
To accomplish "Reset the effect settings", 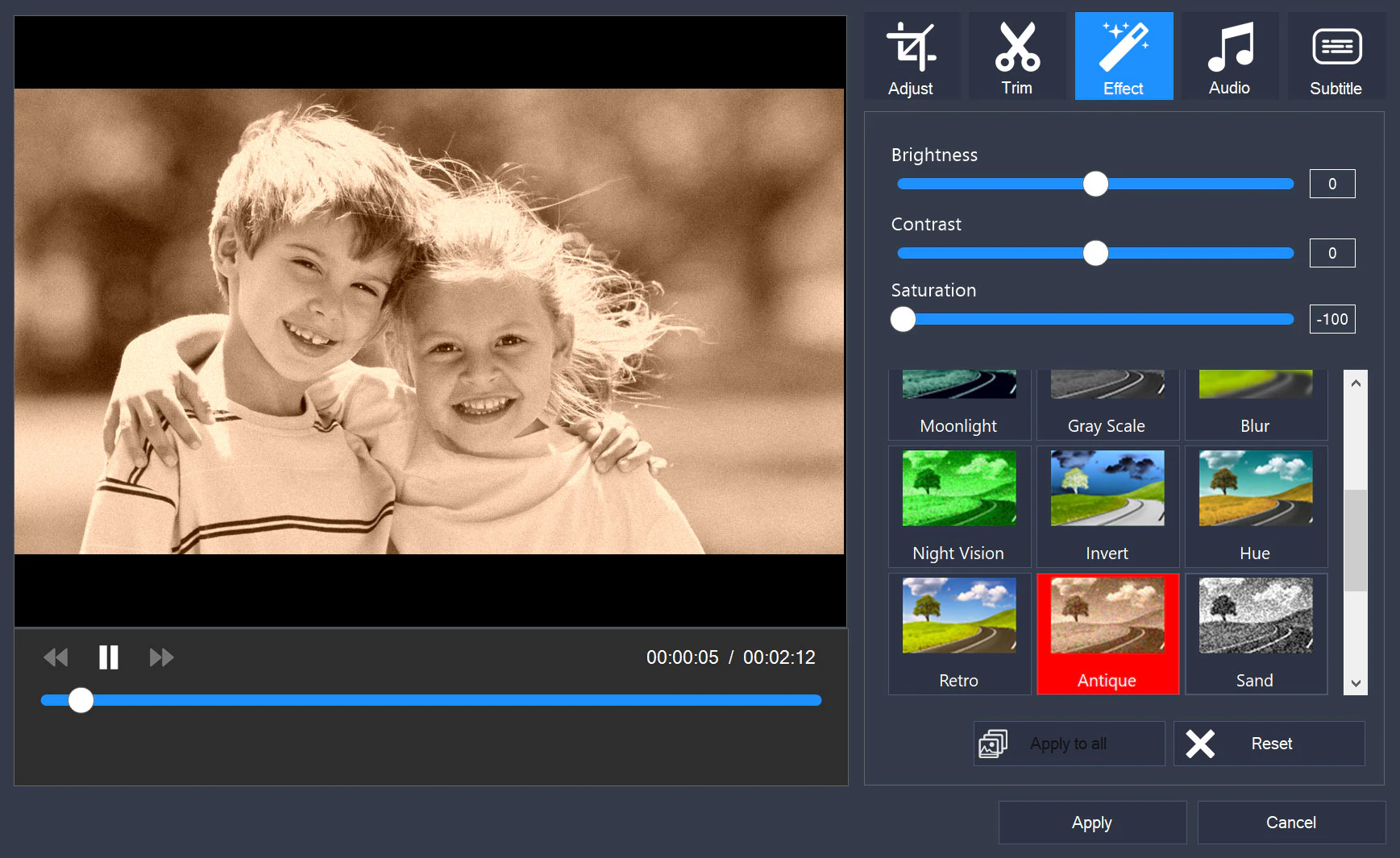I will click(x=1269, y=744).
